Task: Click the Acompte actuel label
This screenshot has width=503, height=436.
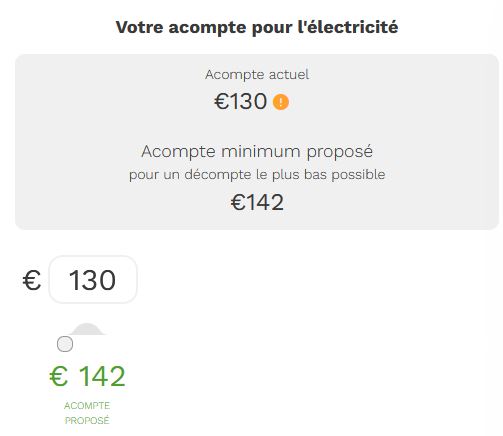Action: (257, 75)
